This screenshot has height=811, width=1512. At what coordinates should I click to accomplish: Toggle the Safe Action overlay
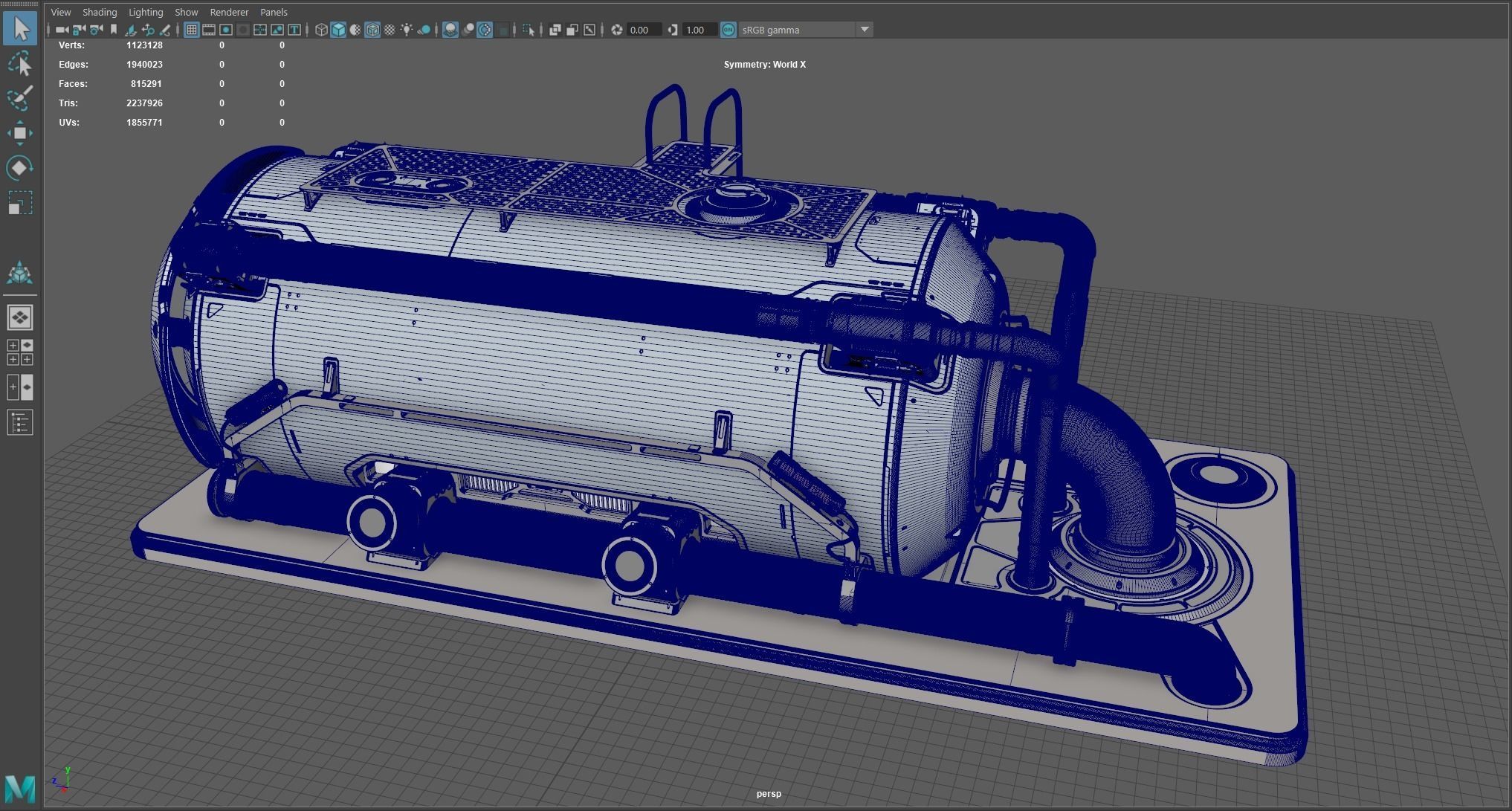click(277, 30)
